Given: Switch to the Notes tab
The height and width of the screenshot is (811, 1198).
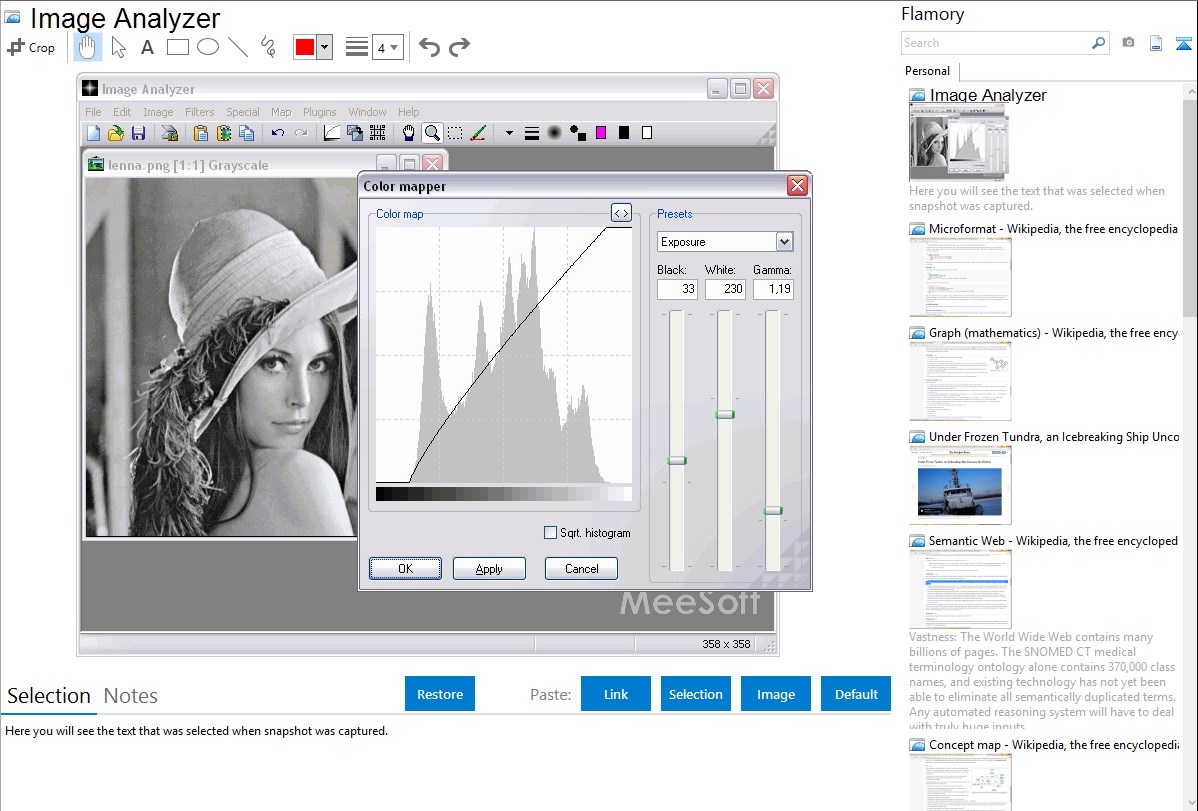Looking at the screenshot, I should point(131,696).
